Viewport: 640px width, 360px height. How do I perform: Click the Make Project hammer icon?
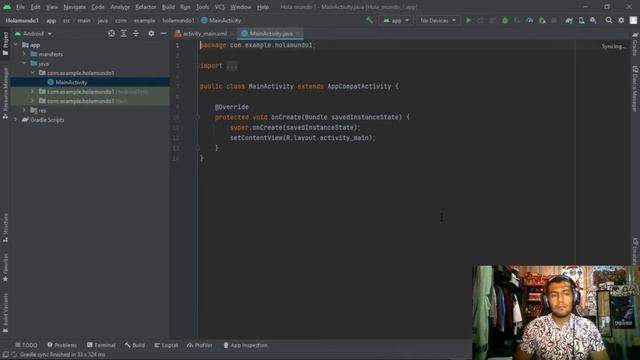pos(369,20)
